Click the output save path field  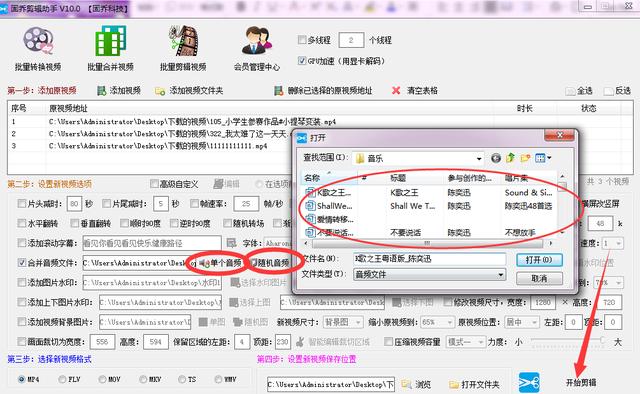(x=331, y=384)
